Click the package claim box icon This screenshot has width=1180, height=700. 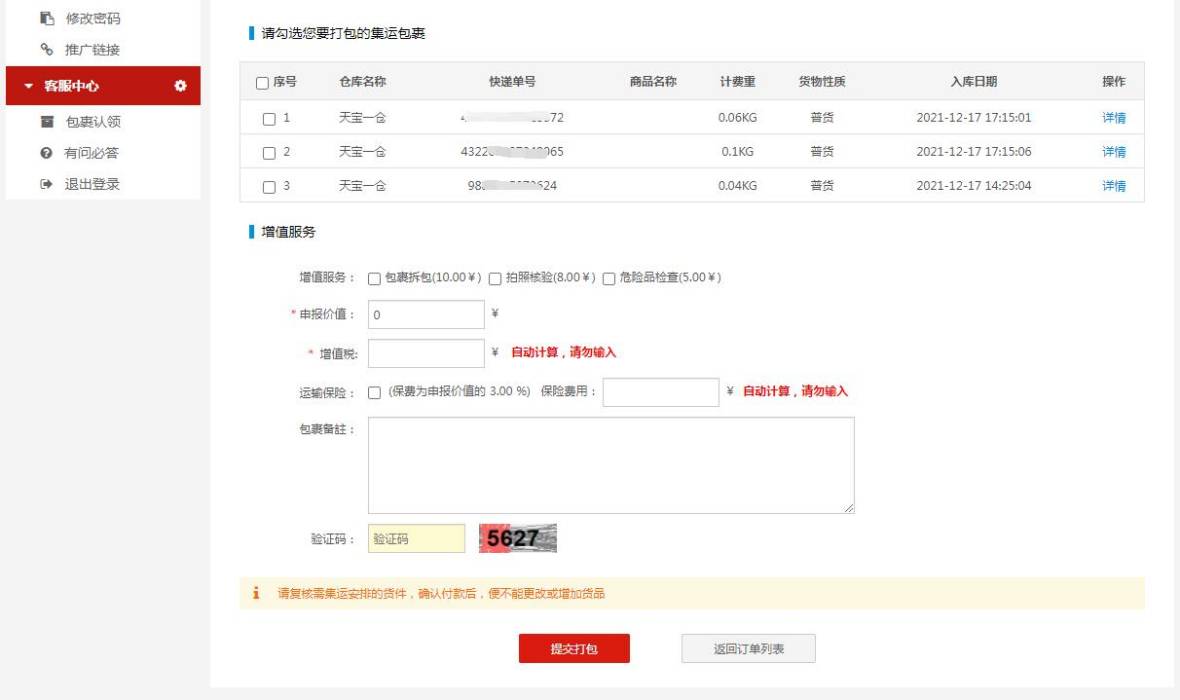[47, 121]
